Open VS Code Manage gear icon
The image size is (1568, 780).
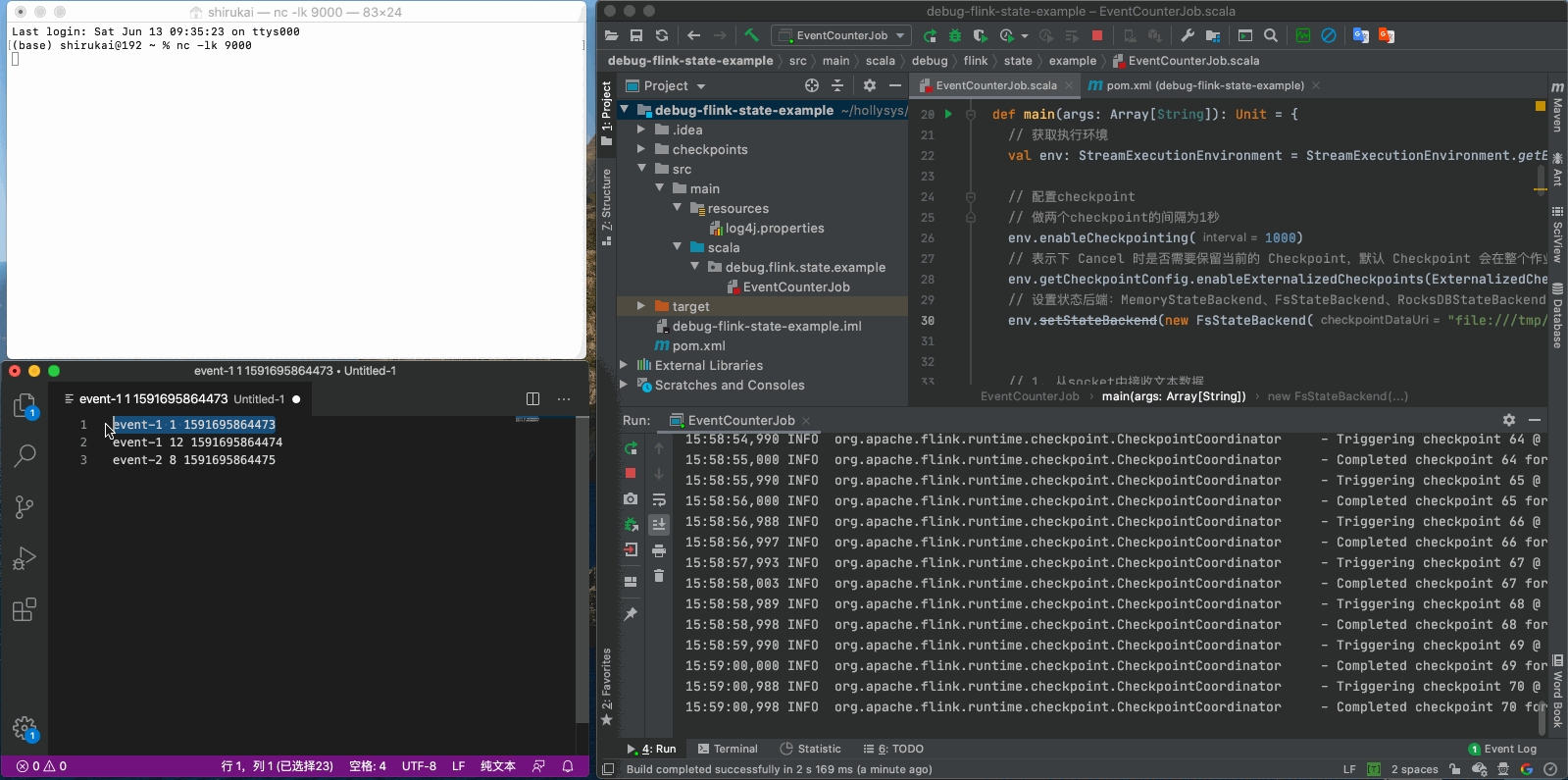tap(25, 729)
